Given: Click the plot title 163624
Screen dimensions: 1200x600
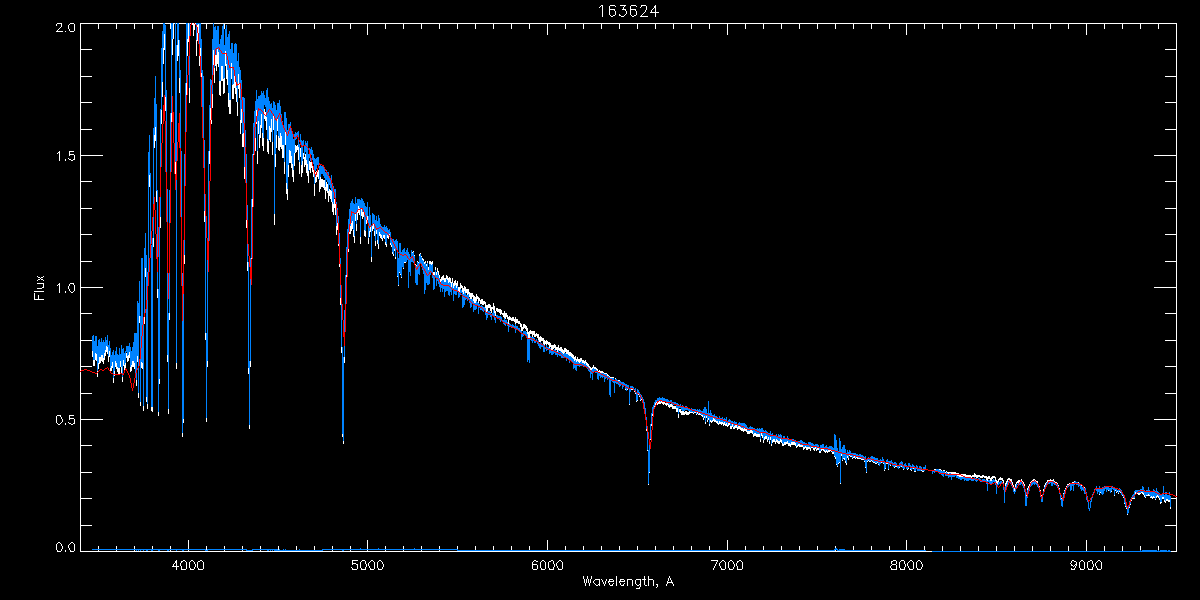Looking at the screenshot, I should coord(628,11).
